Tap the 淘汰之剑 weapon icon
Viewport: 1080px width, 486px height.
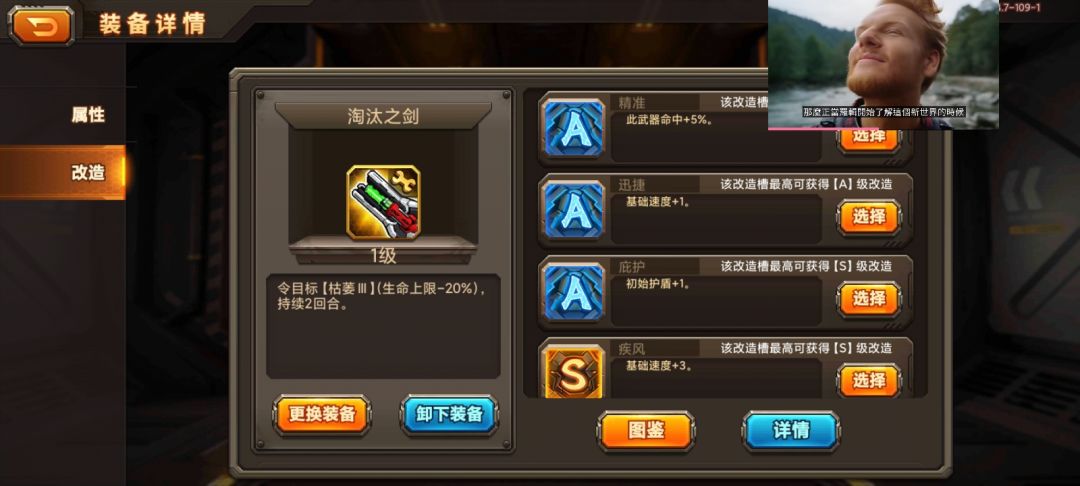click(383, 202)
